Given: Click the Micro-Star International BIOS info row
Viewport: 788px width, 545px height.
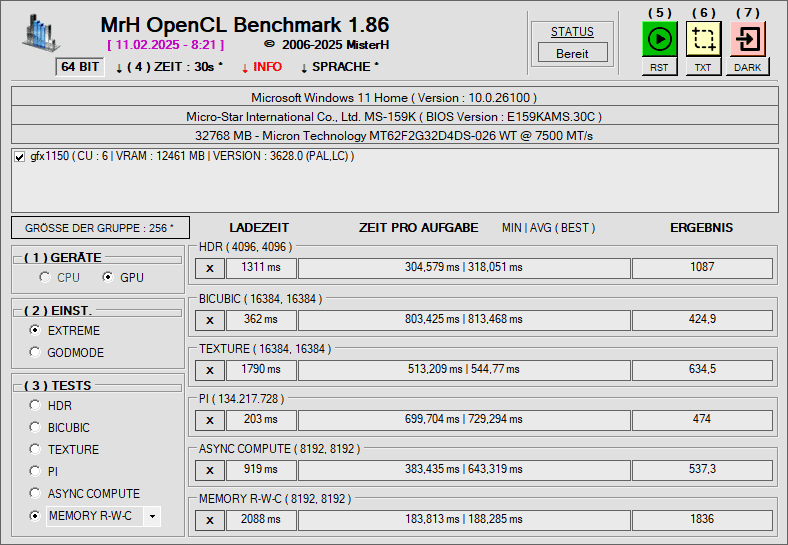Looking at the screenshot, I should (395, 116).
